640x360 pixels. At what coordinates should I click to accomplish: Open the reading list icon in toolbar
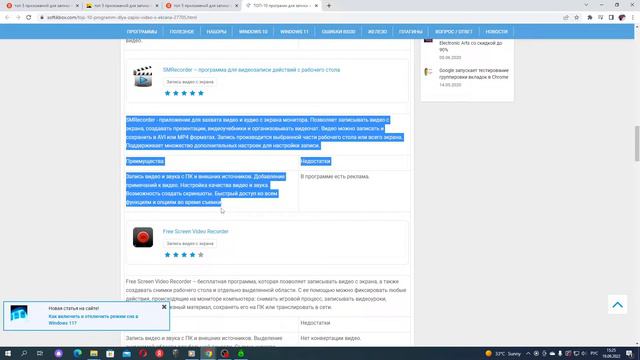pos(600,18)
